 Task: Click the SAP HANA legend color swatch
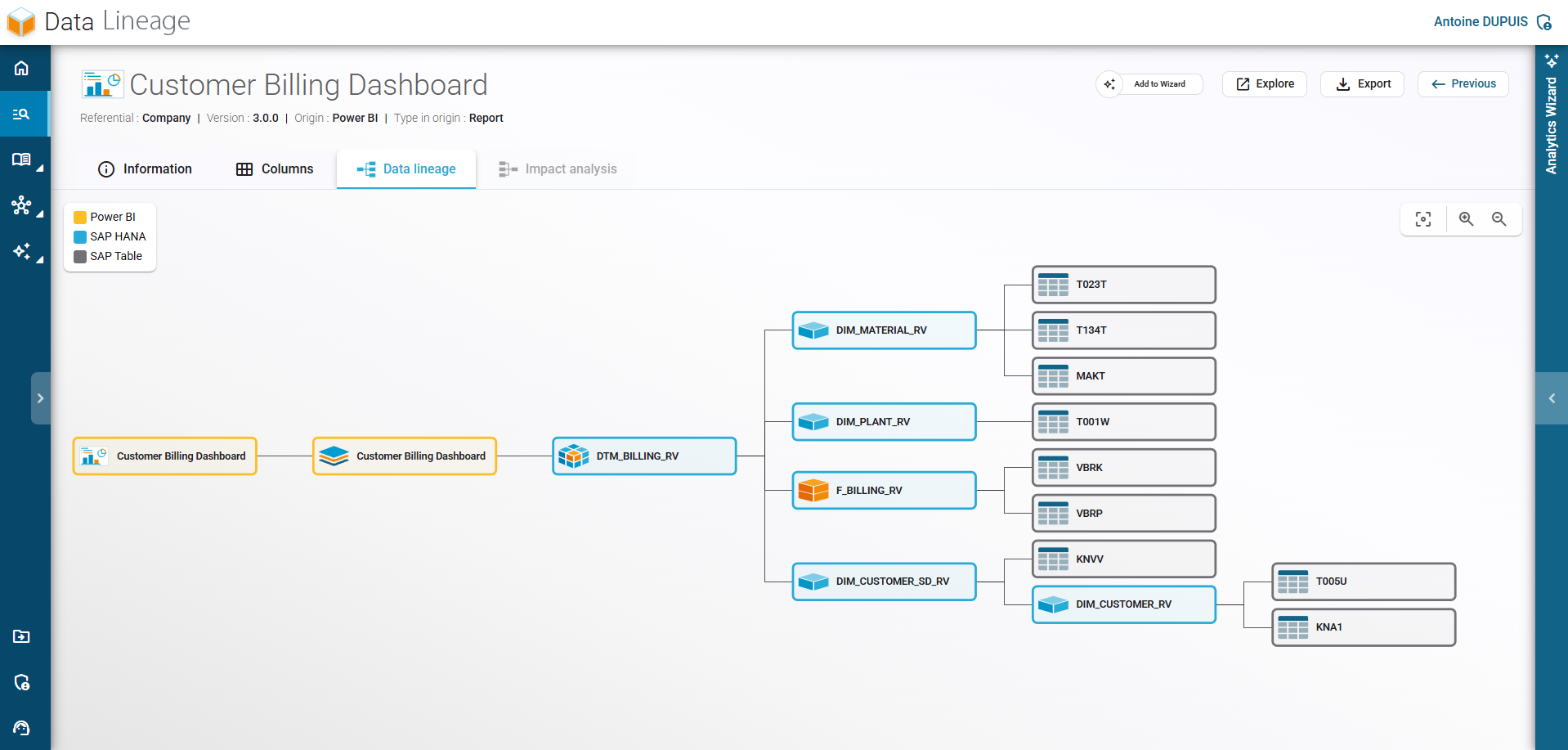coord(80,237)
